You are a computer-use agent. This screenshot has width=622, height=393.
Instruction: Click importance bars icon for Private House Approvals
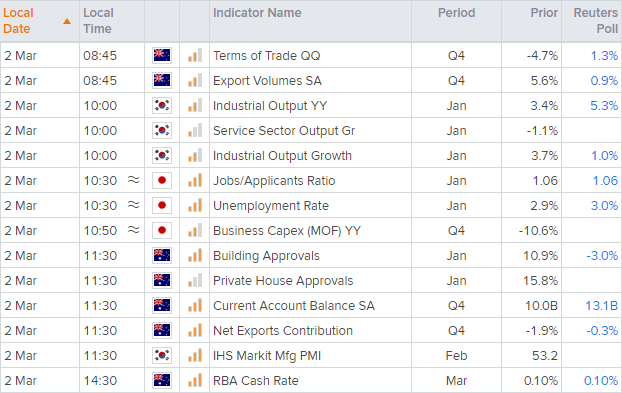(195, 280)
